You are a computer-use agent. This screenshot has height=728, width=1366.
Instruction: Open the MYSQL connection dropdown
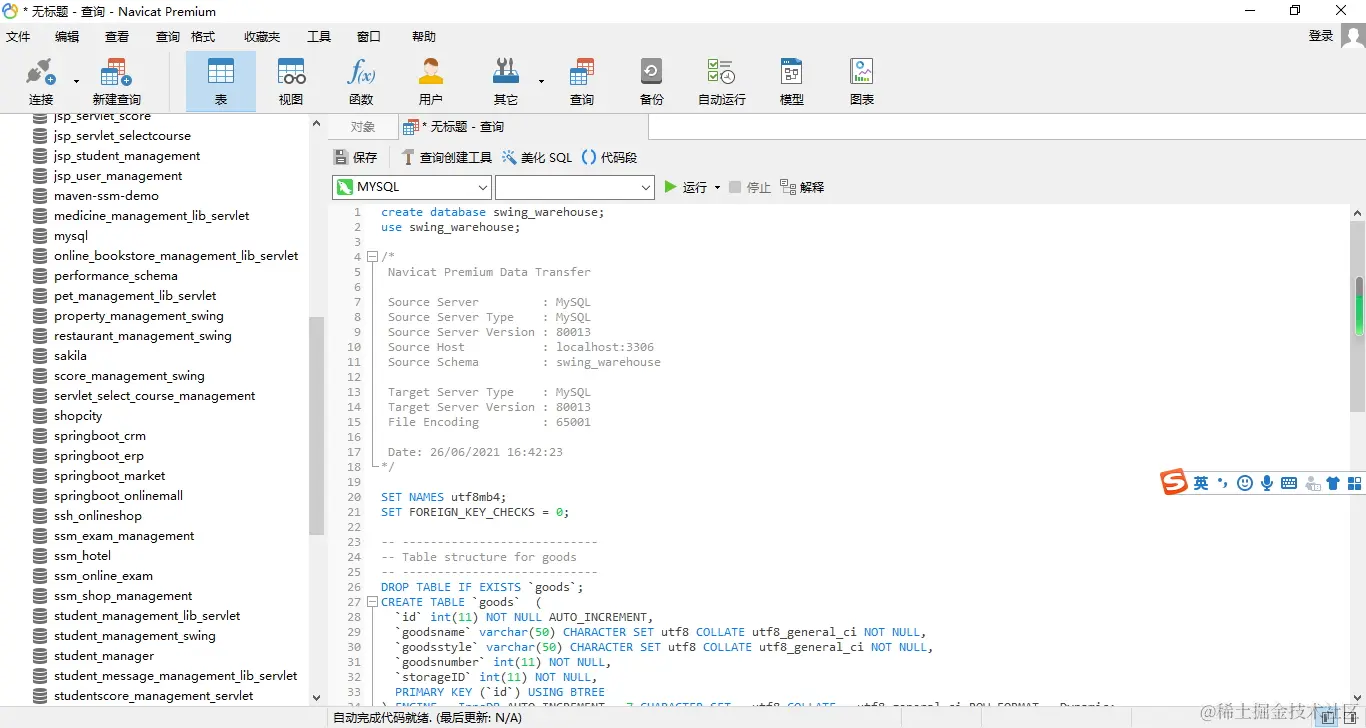point(412,187)
